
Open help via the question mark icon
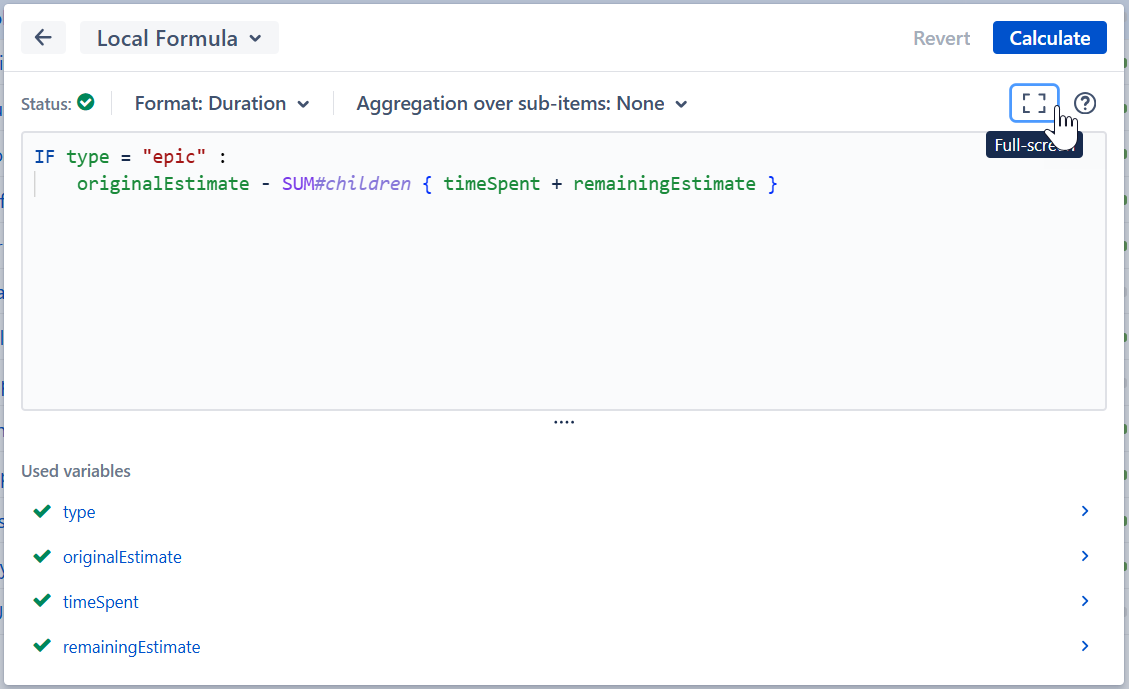1084,103
